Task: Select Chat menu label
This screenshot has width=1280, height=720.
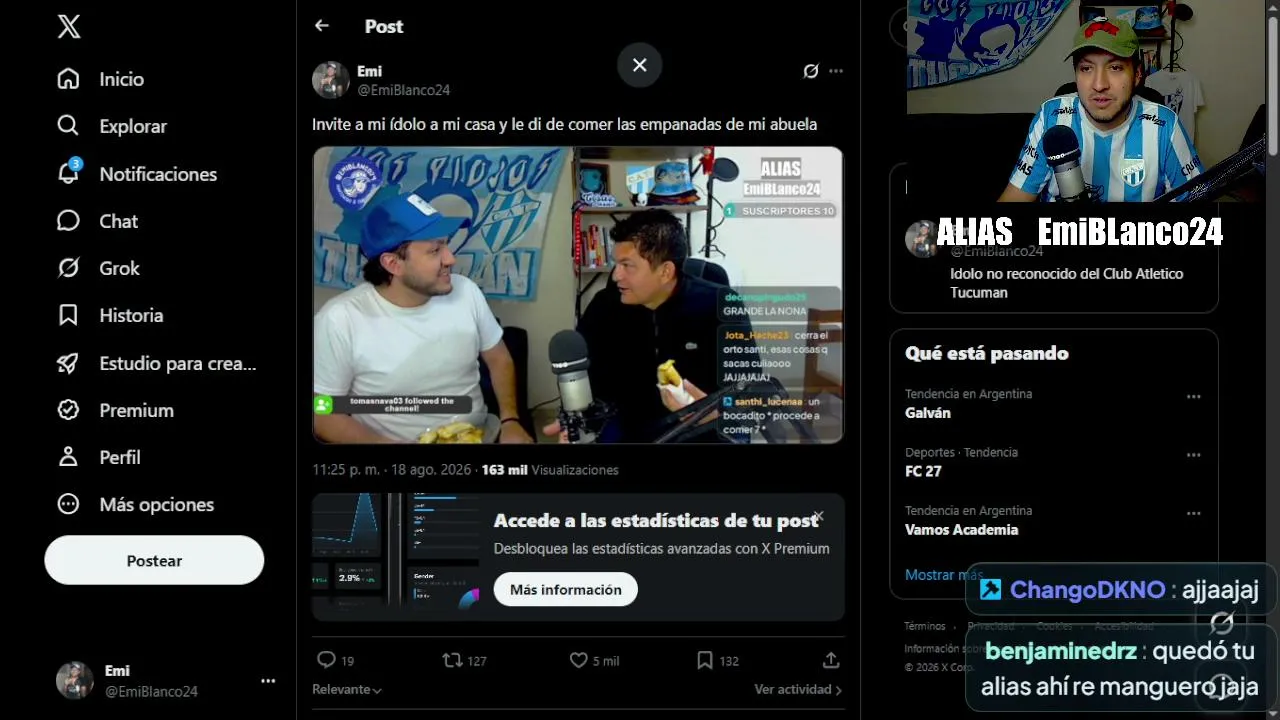Action: coord(119,221)
